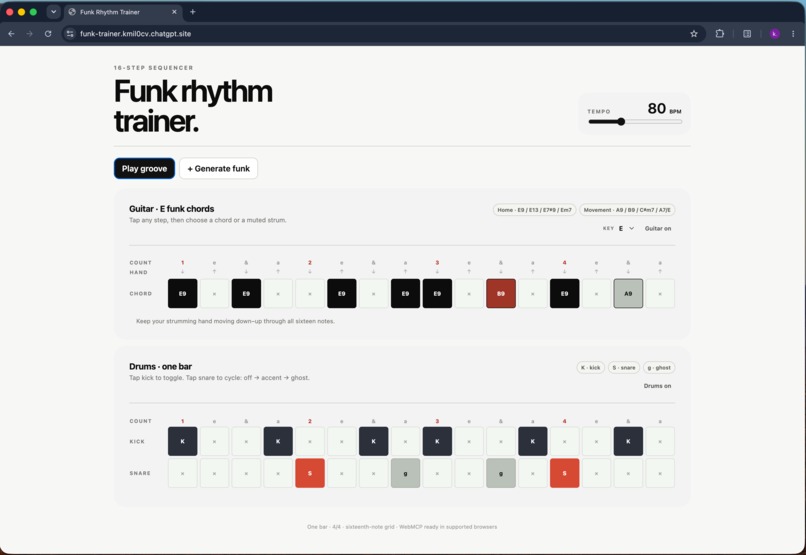Open a new browser tab with plus
The height and width of the screenshot is (555, 806).
[193, 12]
